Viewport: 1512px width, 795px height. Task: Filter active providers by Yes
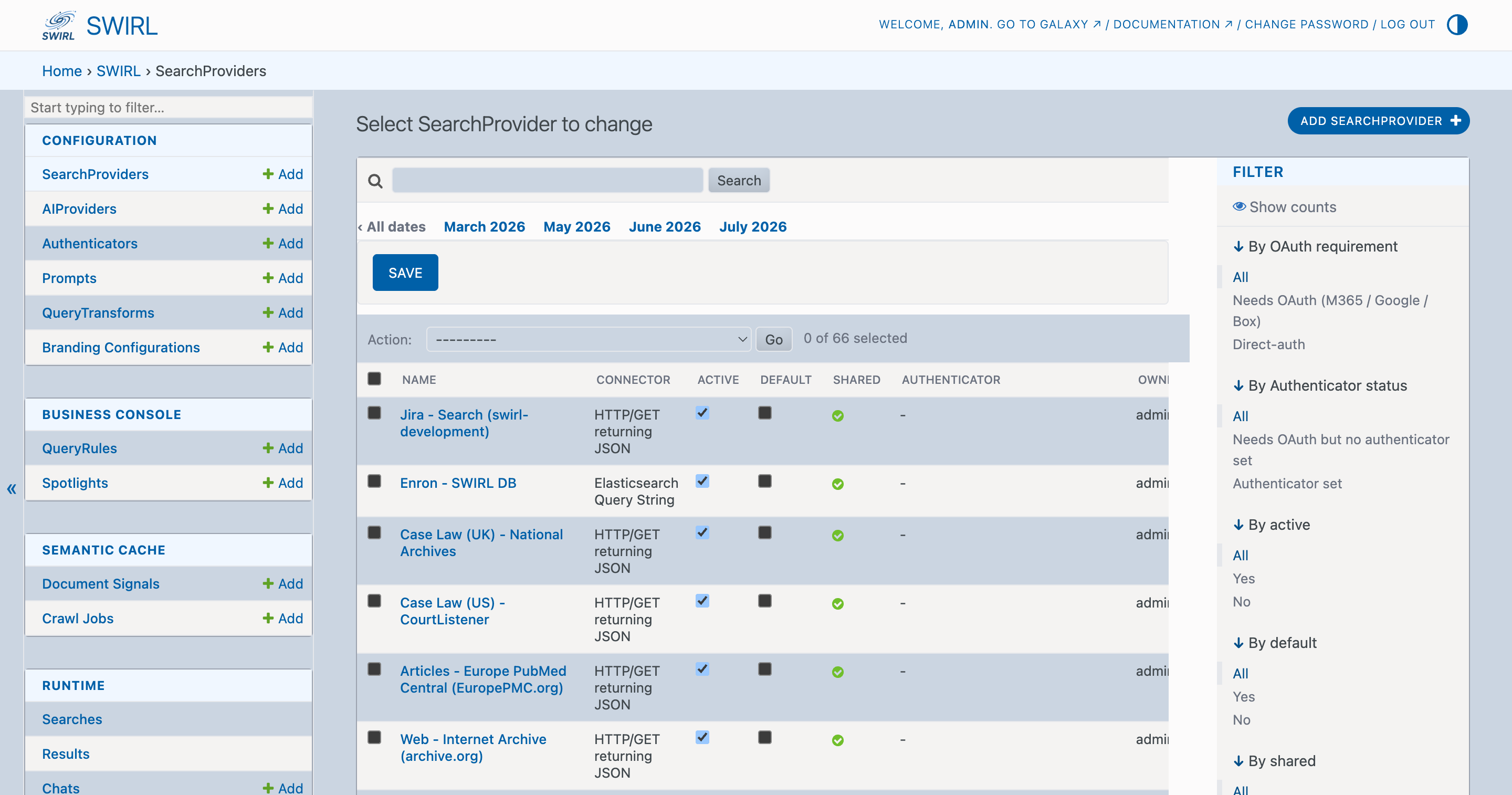[x=1244, y=578]
